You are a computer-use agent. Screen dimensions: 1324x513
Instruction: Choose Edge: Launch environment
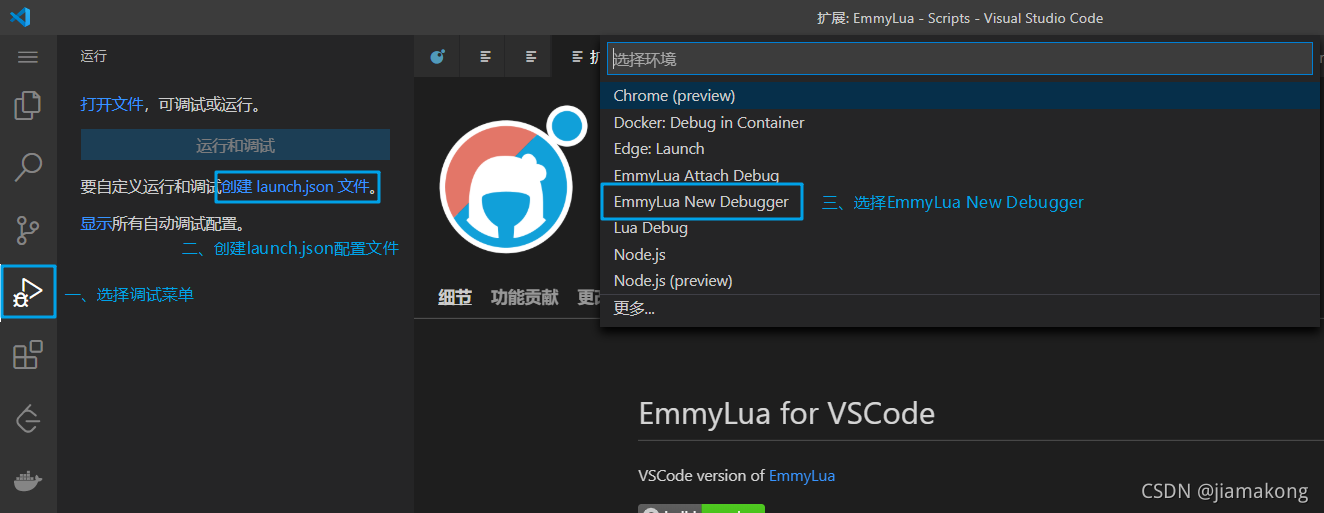click(960, 148)
